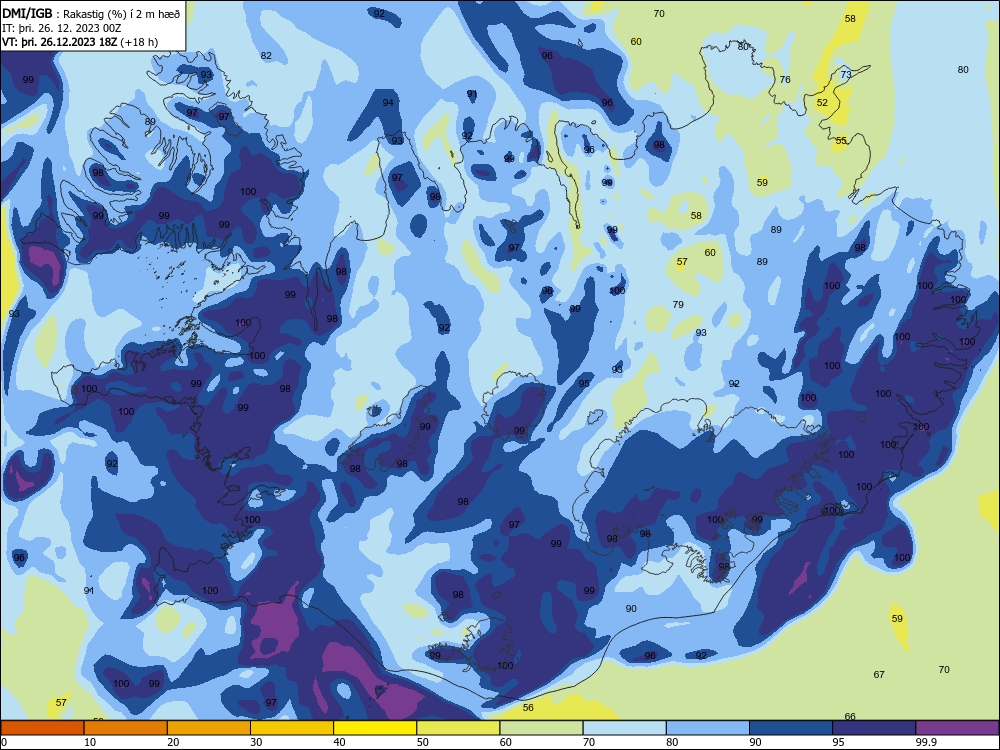Click the navy 95–99.9 legend swatch

pos(874,728)
